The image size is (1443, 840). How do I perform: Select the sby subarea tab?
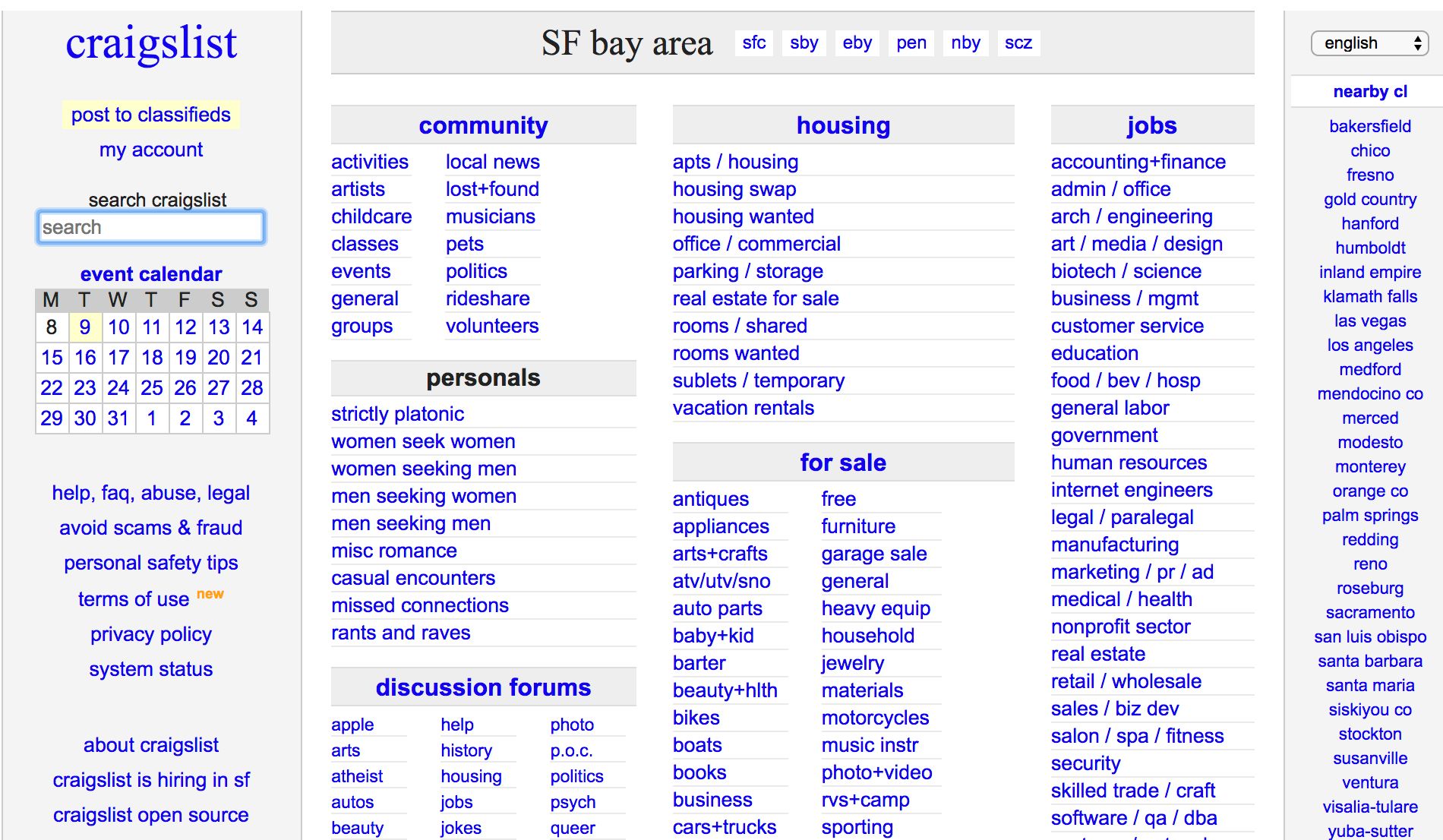(x=804, y=43)
